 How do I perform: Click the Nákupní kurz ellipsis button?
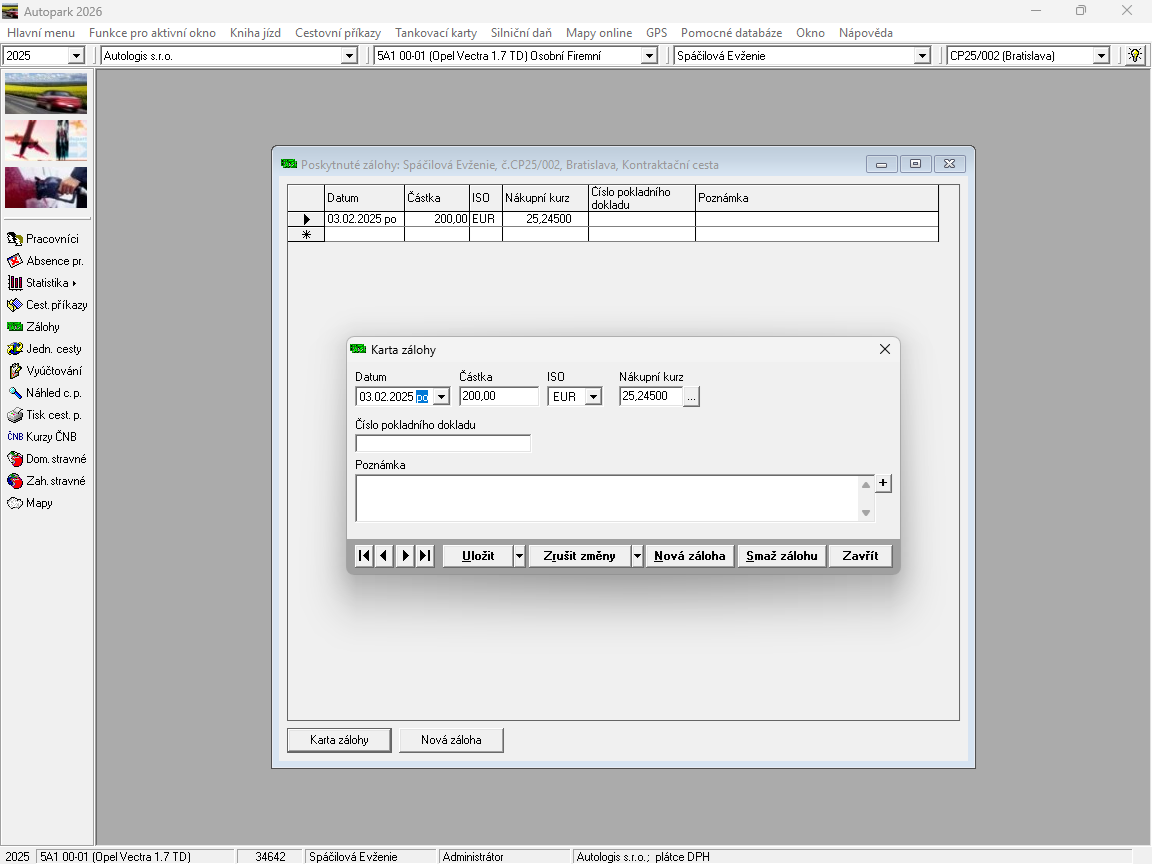click(x=691, y=397)
